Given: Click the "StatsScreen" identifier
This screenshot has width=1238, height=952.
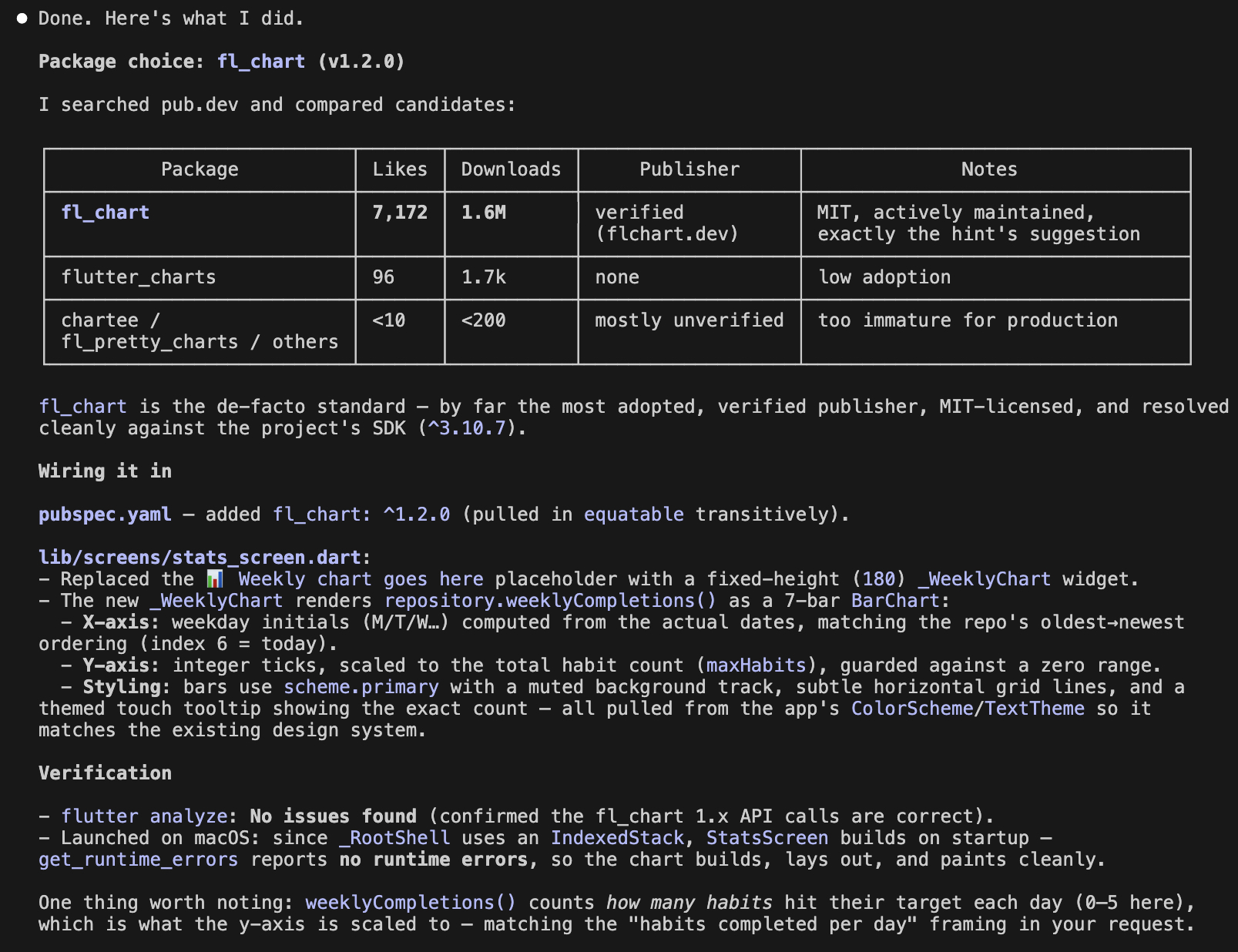Looking at the screenshot, I should [x=767, y=838].
